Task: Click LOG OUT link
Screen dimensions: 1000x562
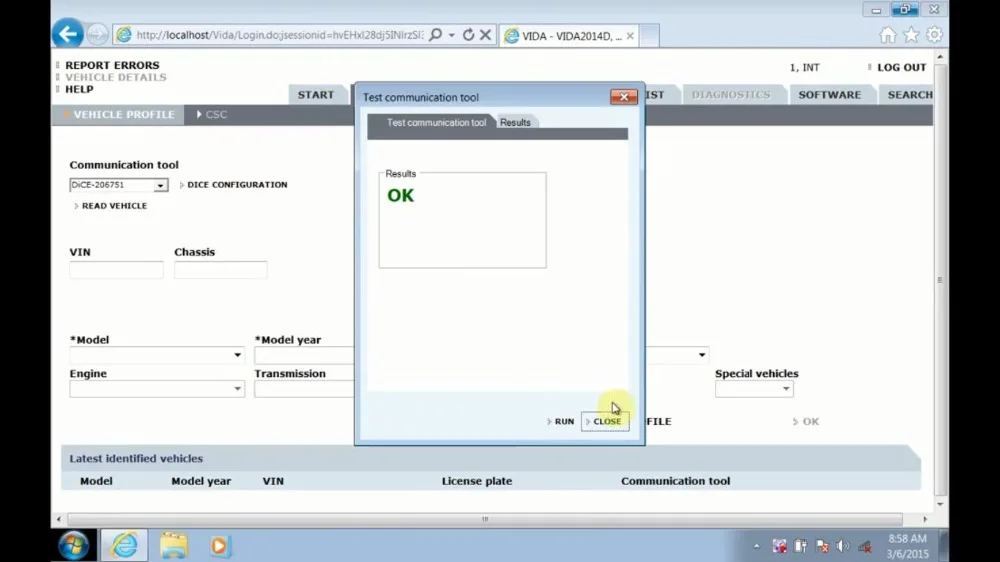Action: [x=901, y=67]
